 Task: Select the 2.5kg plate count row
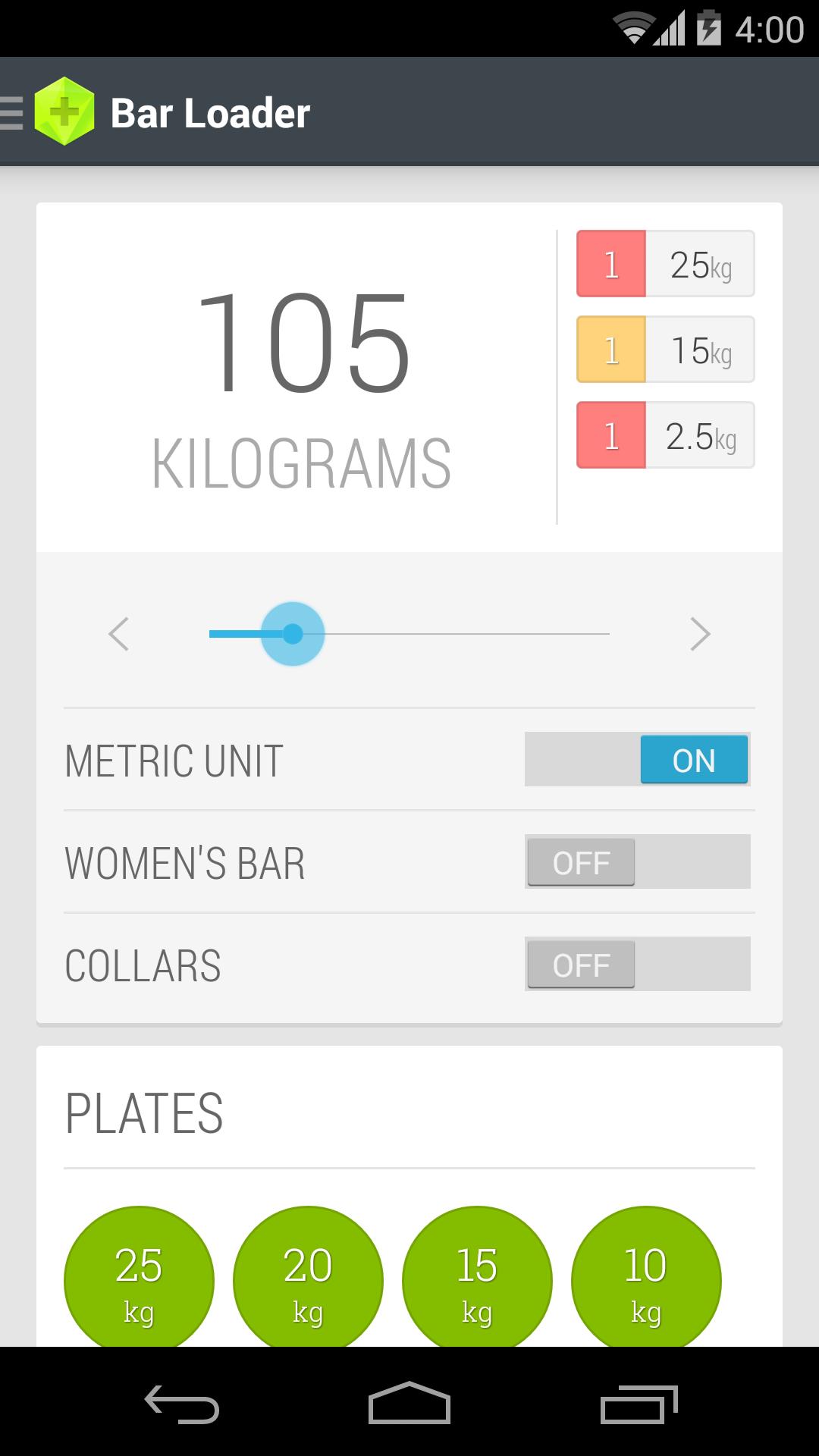coord(665,435)
